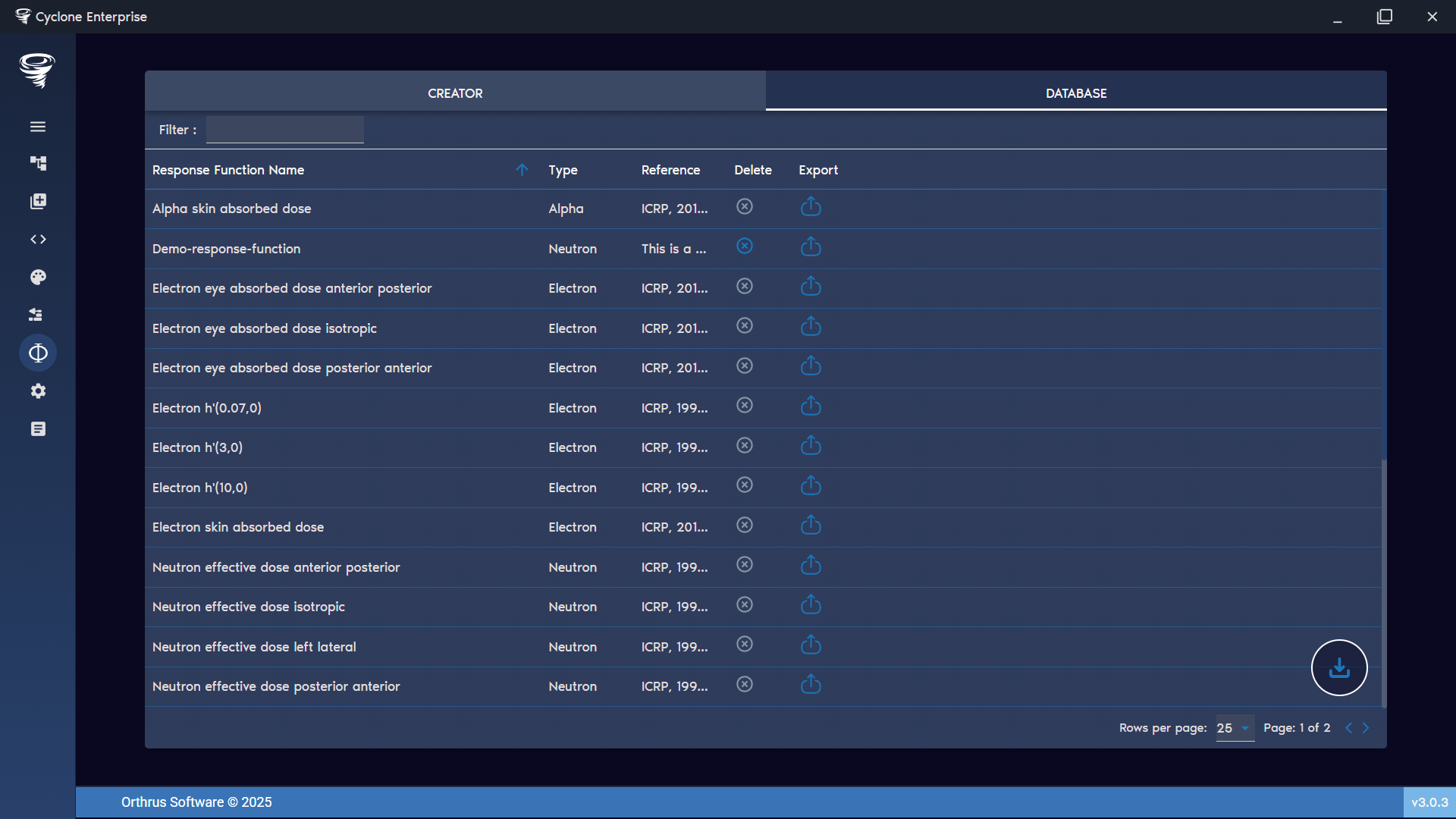Go to the next page arrow

point(1366,728)
